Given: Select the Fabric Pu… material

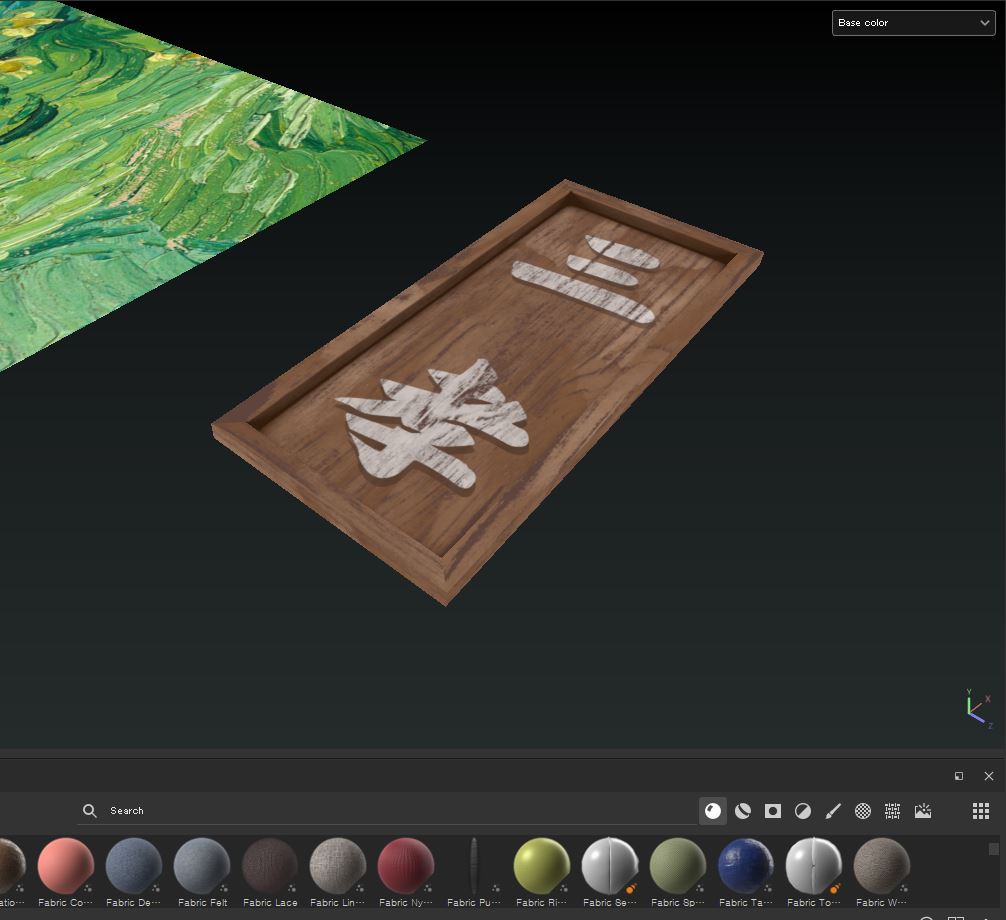Looking at the screenshot, I should tap(473, 872).
